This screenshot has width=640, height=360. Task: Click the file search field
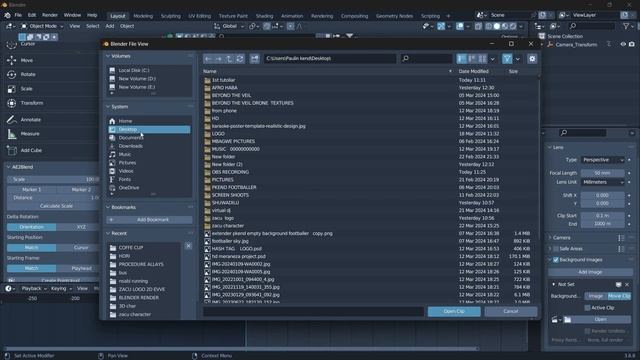pos(426,59)
